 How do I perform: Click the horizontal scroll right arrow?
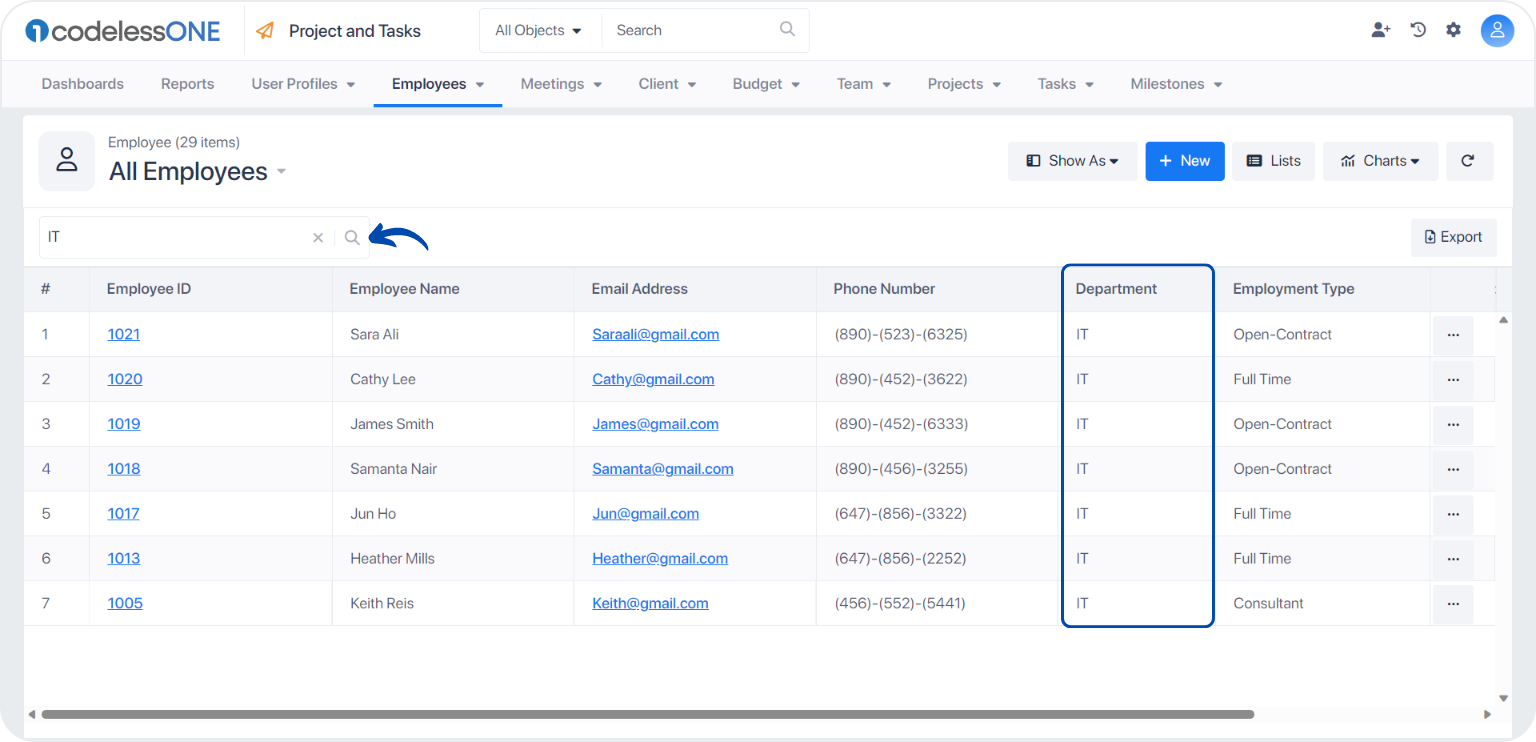click(1488, 714)
